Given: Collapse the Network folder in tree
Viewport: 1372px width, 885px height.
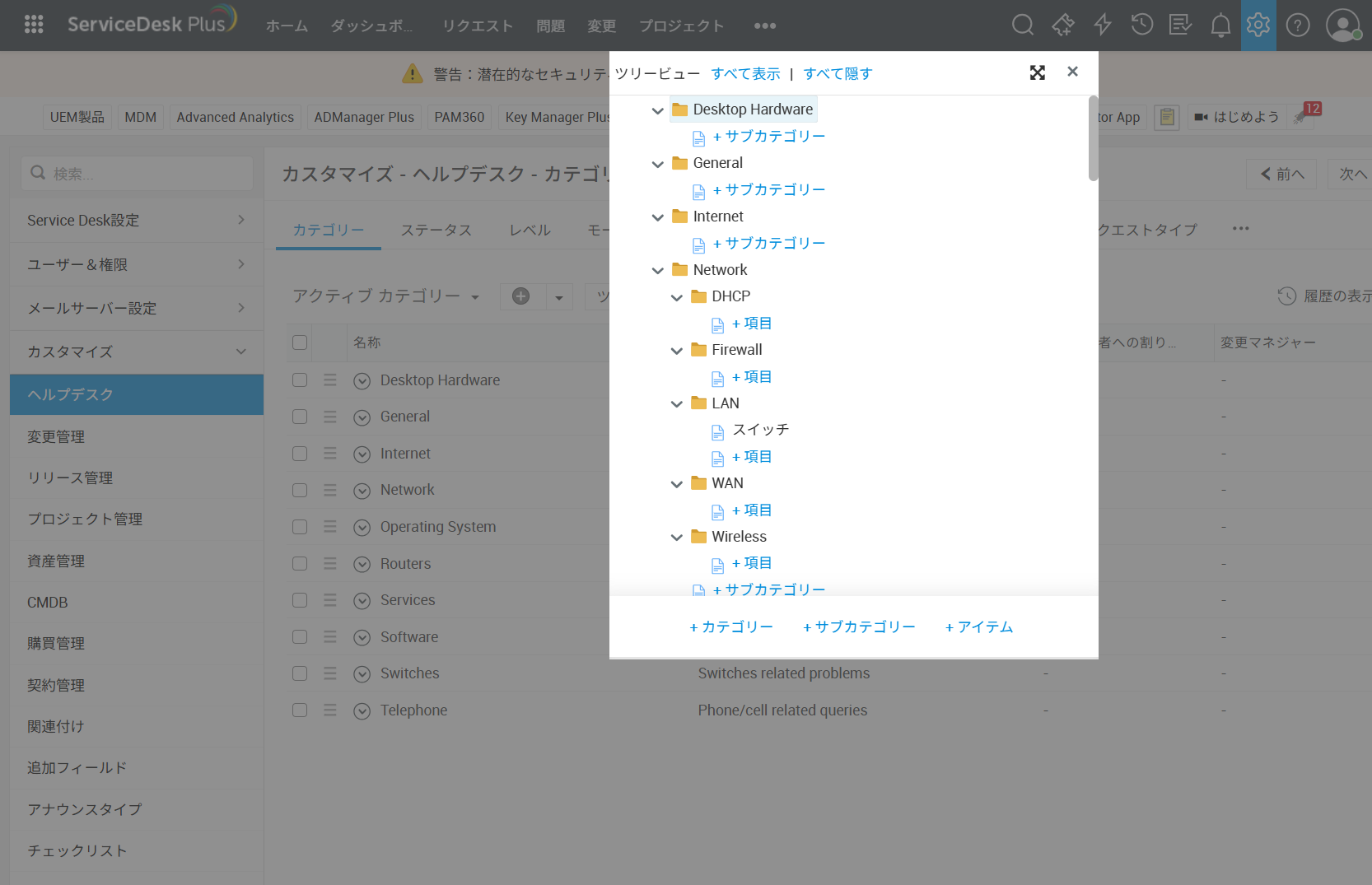Looking at the screenshot, I should coord(657,270).
